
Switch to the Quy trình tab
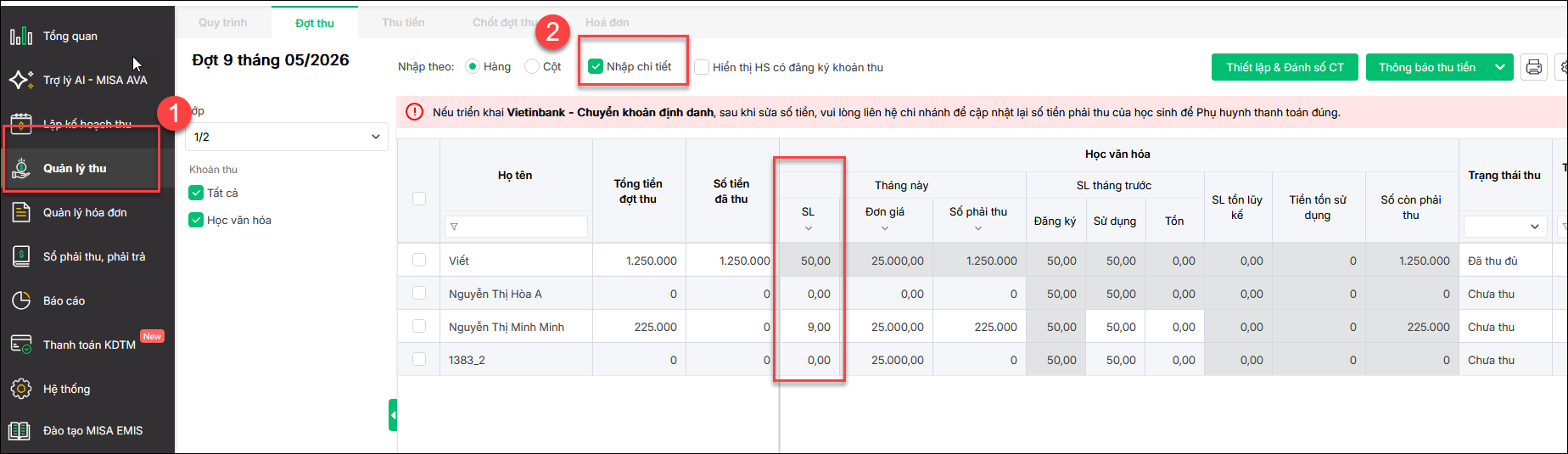[x=223, y=22]
